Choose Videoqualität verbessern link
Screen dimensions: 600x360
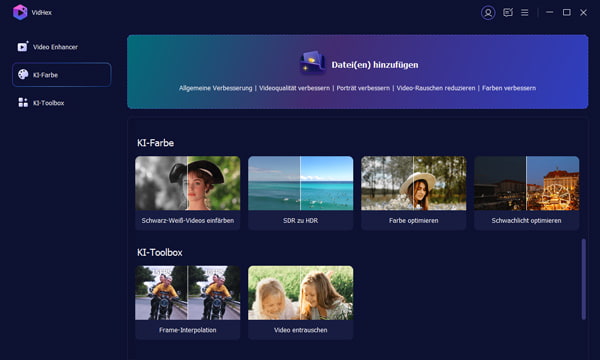(x=294, y=88)
